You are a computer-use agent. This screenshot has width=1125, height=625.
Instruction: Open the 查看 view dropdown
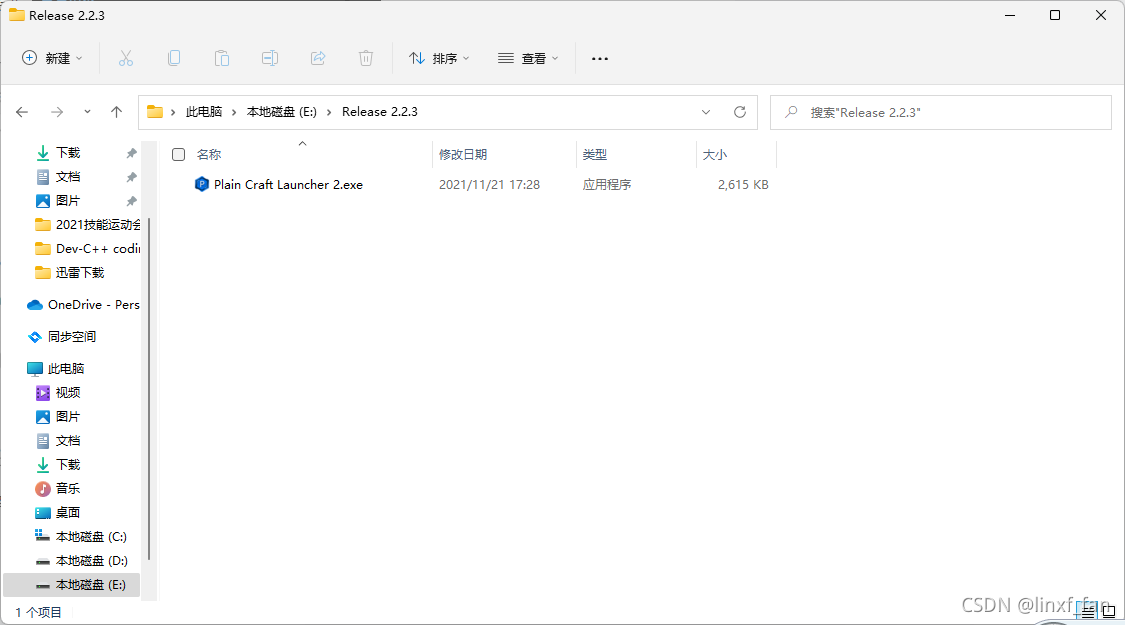528,58
